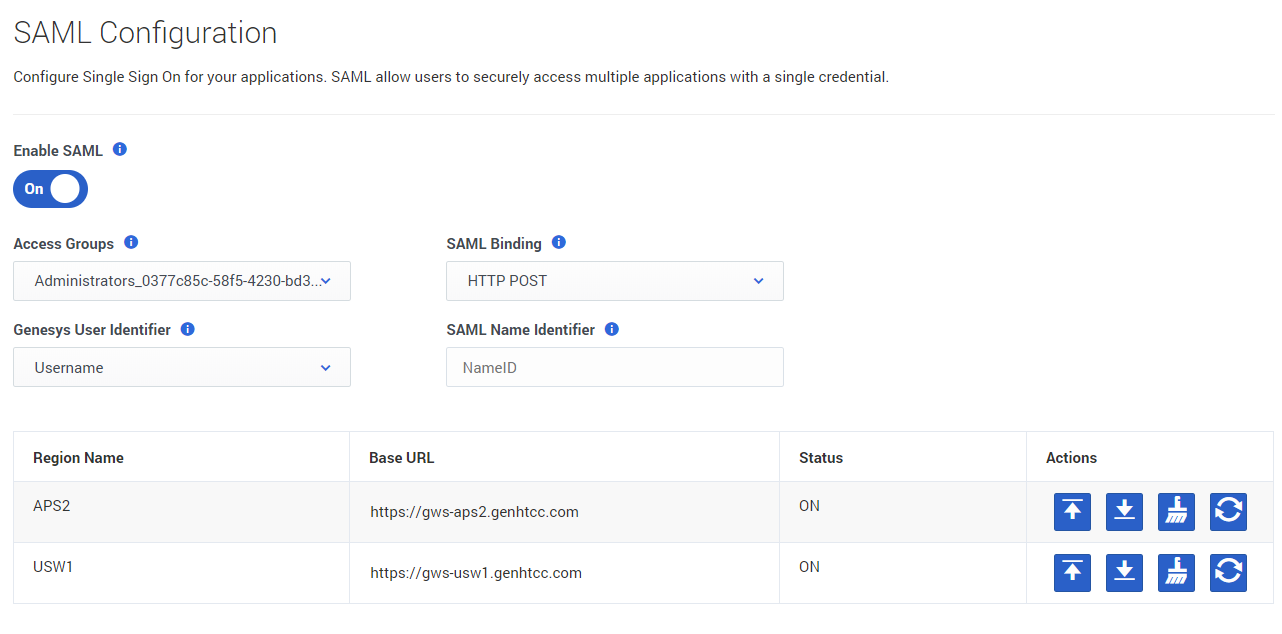Click info icon beside SAML Name Identifier
Image resolution: width=1282 pixels, height=634 pixels.
(x=612, y=329)
